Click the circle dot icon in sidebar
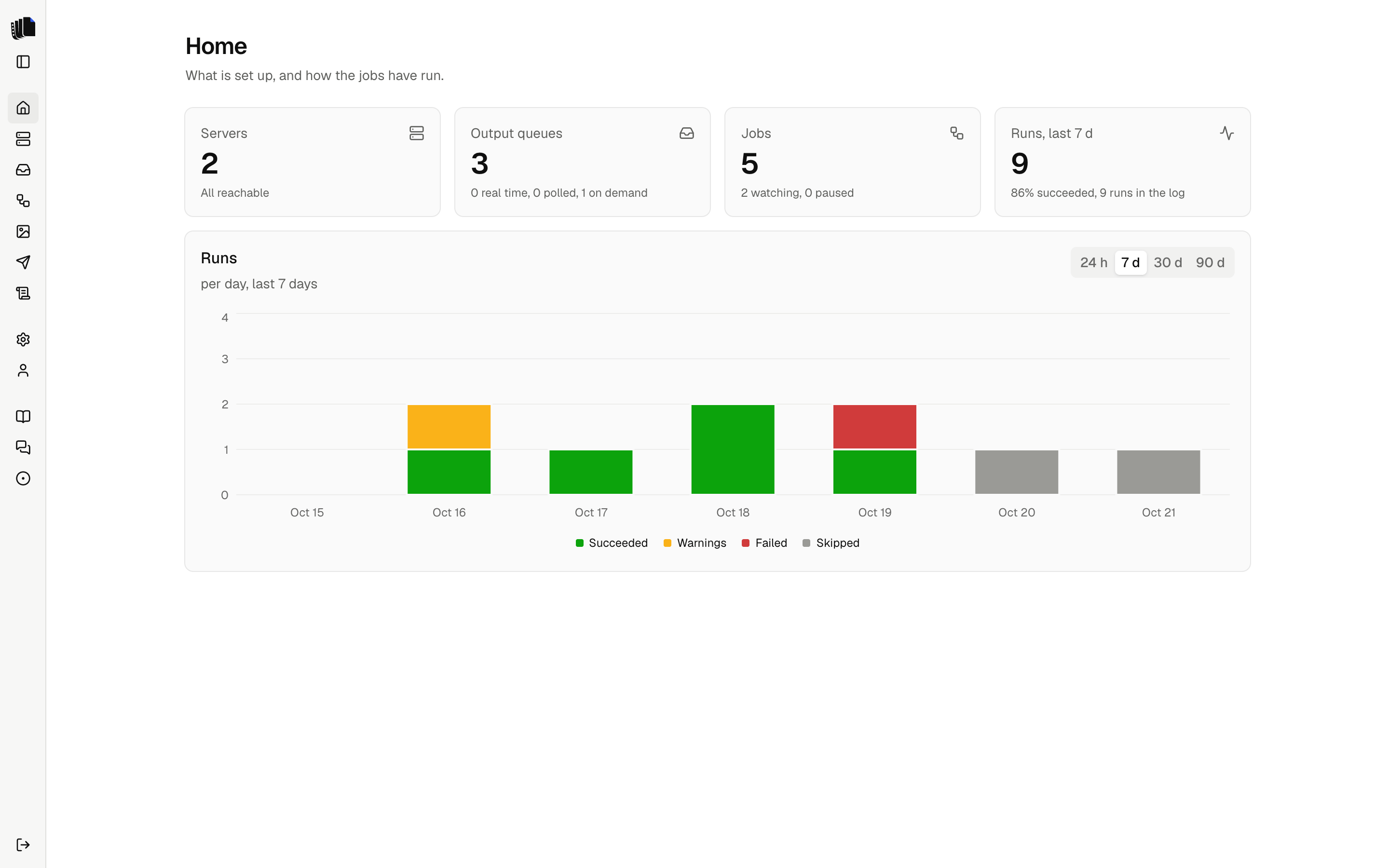The height and width of the screenshot is (868, 1389). [x=23, y=479]
